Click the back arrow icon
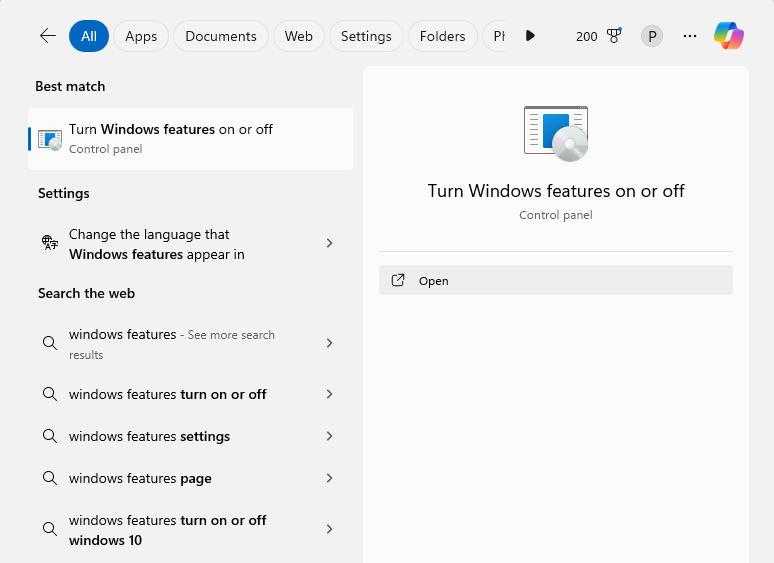 pyautogui.click(x=48, y=36)
